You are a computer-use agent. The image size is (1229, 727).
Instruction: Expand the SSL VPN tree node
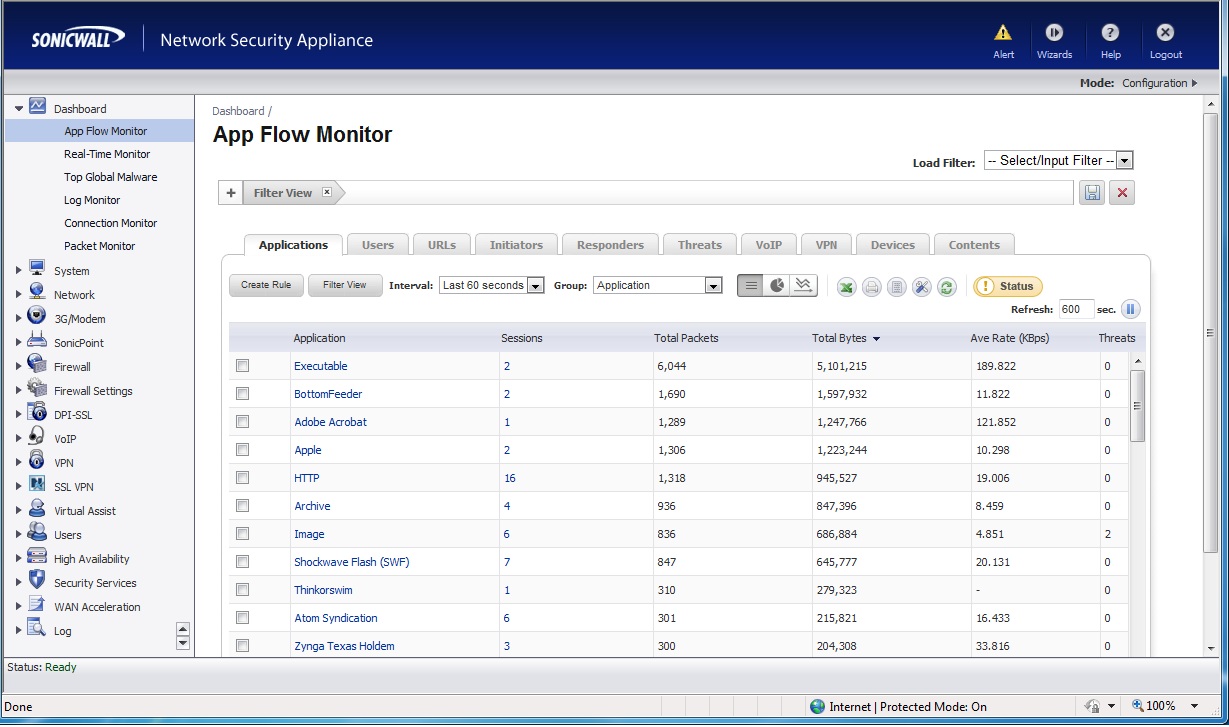click(x=19, y=487)
